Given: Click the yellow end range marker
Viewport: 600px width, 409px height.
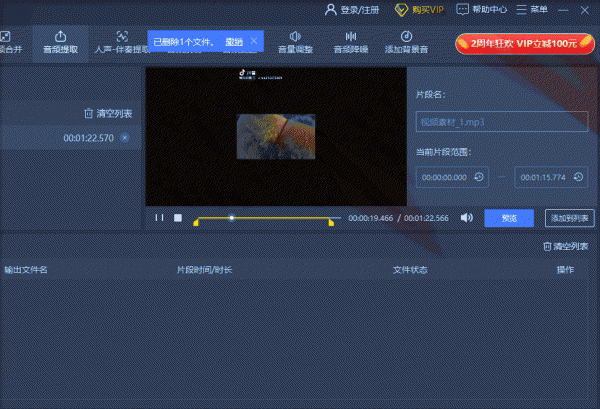Looking at the screenshot, I should pyautogui.click(x=331, y=222).
